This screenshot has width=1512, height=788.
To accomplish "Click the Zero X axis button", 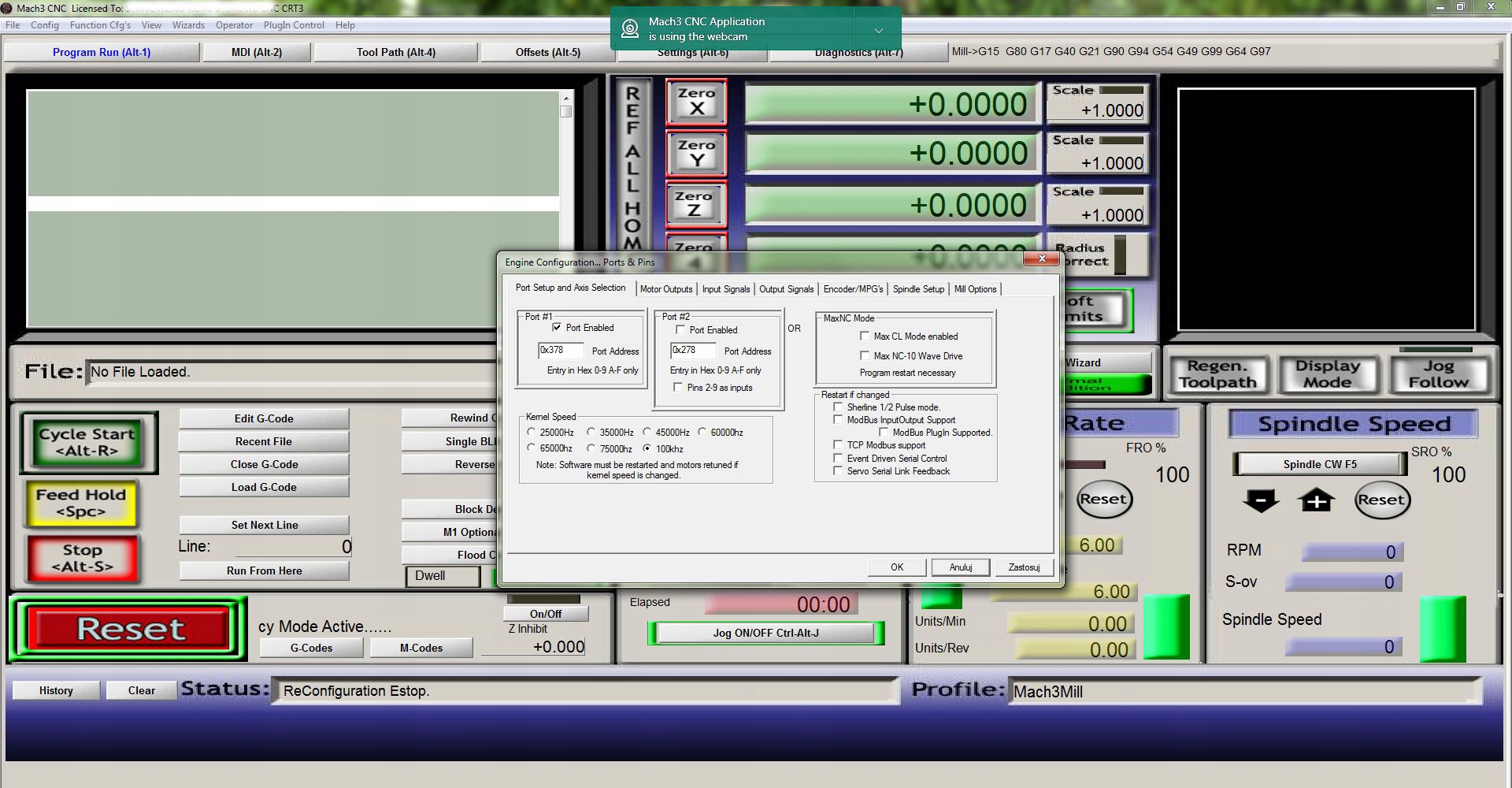I will [696, 102].
